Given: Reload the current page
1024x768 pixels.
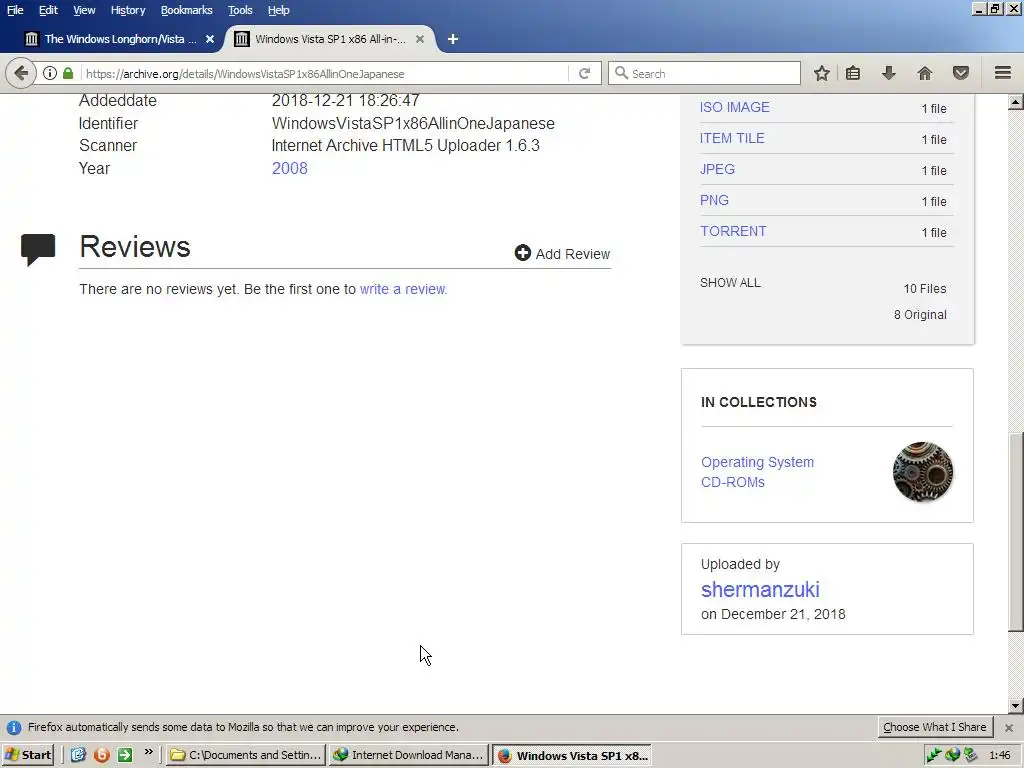Looking at the screenshot, I should [x=584, y=73].
